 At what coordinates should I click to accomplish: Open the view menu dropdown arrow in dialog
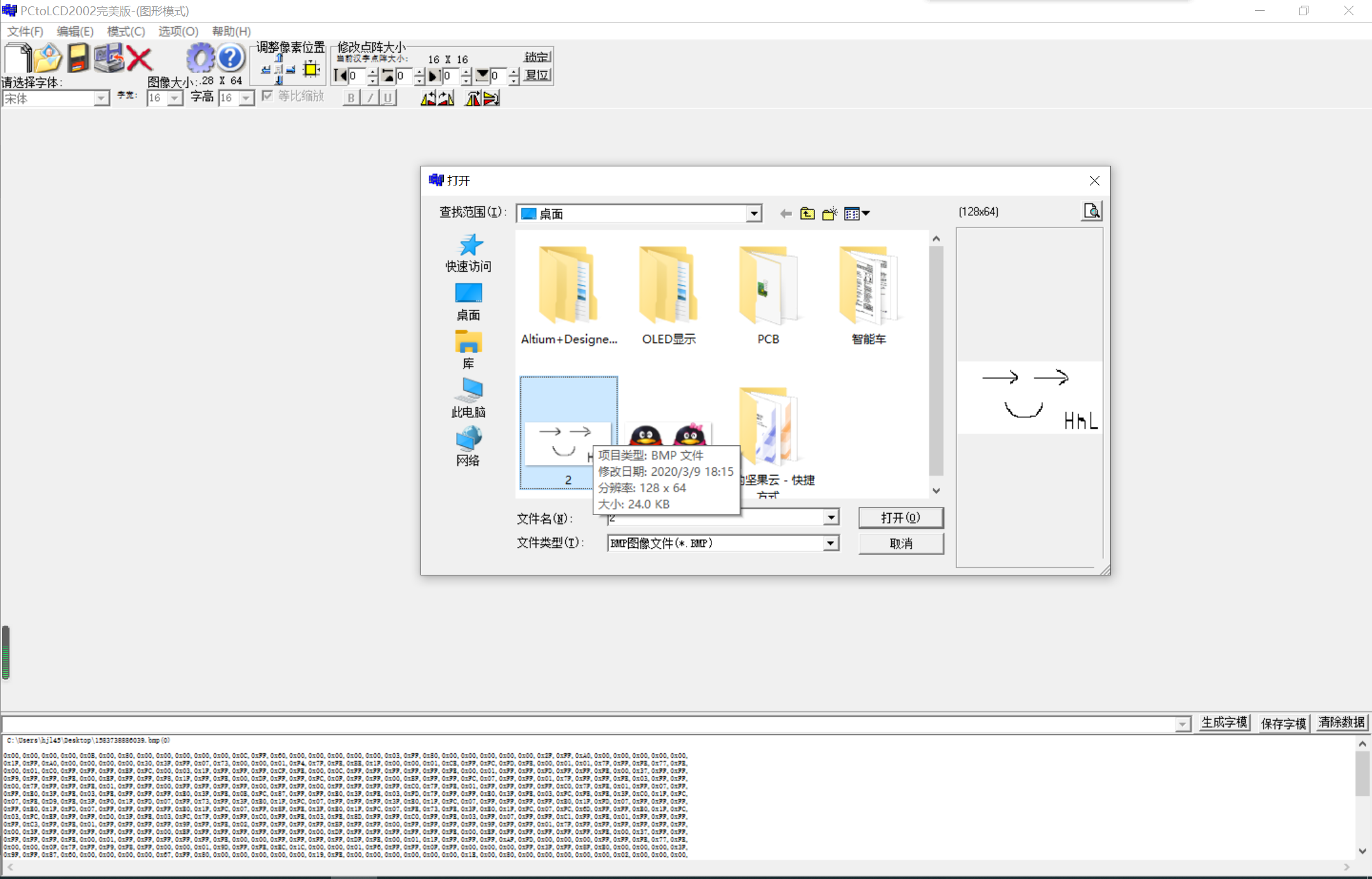(866, 214)
